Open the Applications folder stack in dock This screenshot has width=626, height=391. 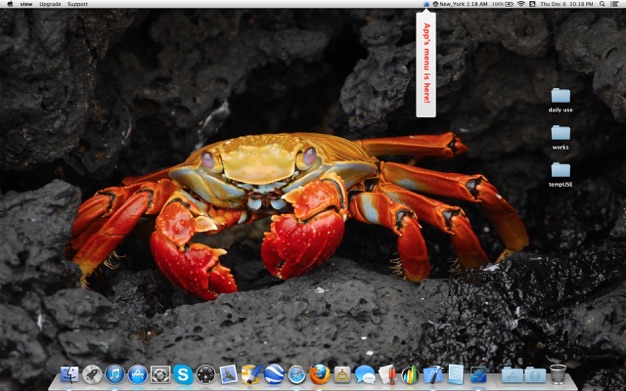pyautogui.click(x=512, y=375)
